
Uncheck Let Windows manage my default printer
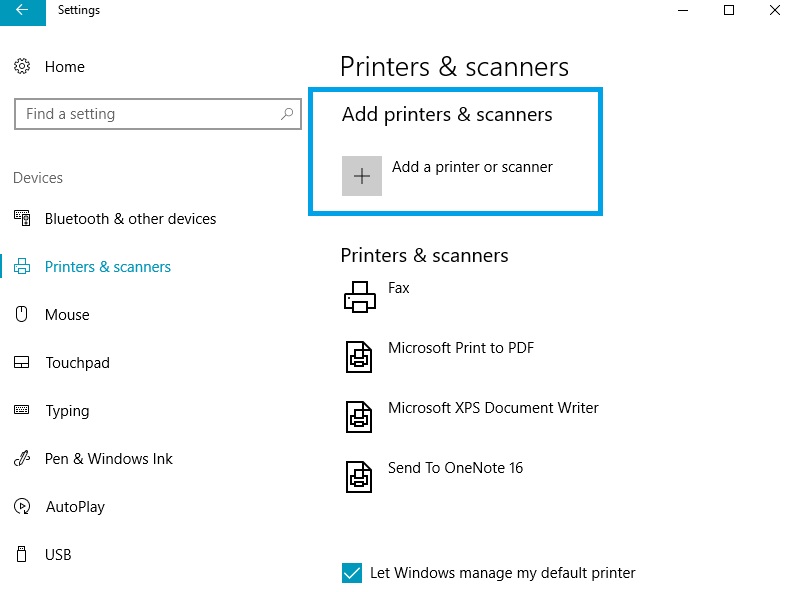click(x=352, y=573)
